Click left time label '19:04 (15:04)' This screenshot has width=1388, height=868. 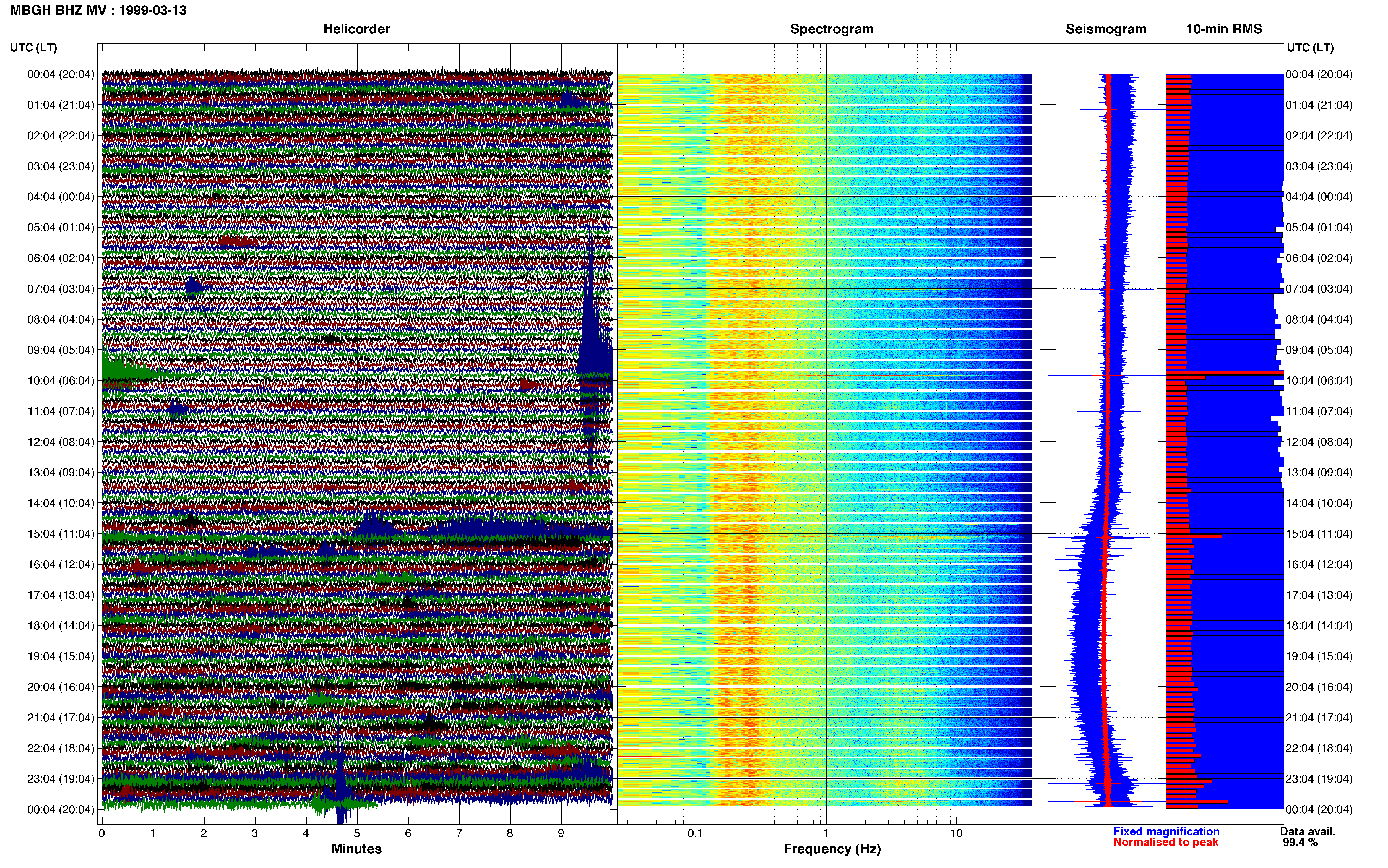(x=61, y=656)
